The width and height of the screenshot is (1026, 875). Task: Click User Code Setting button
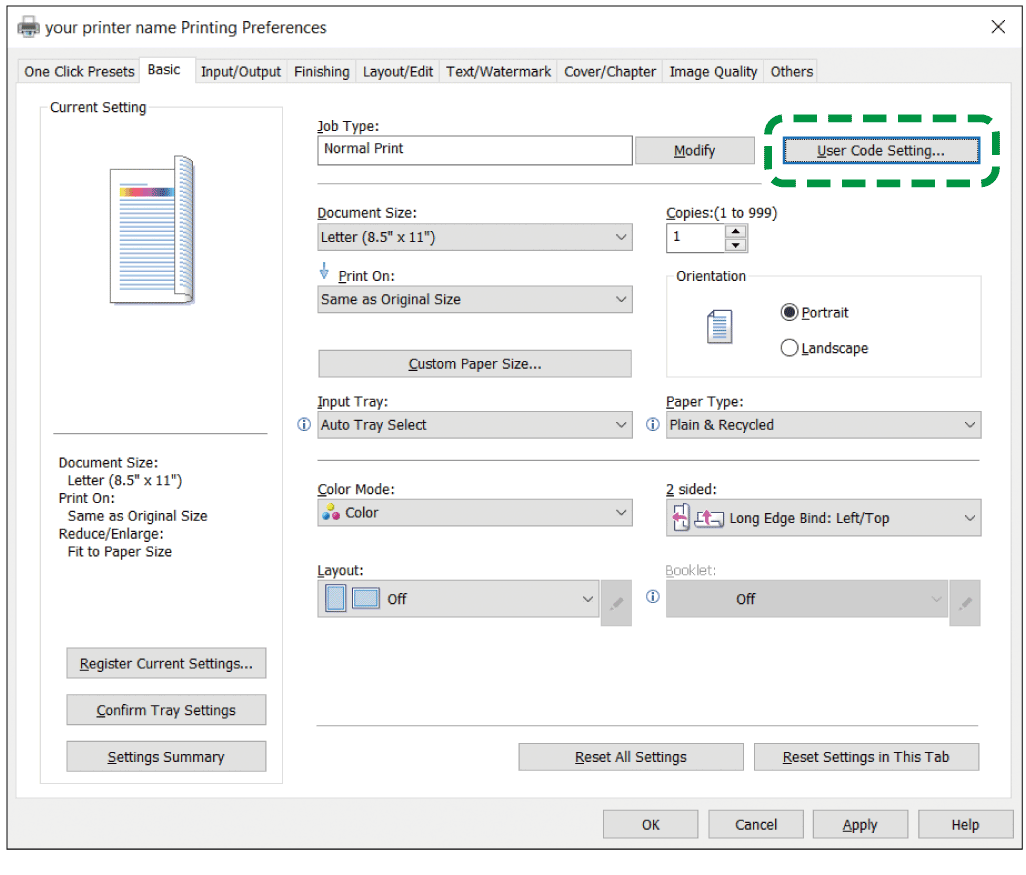[880, 150]
